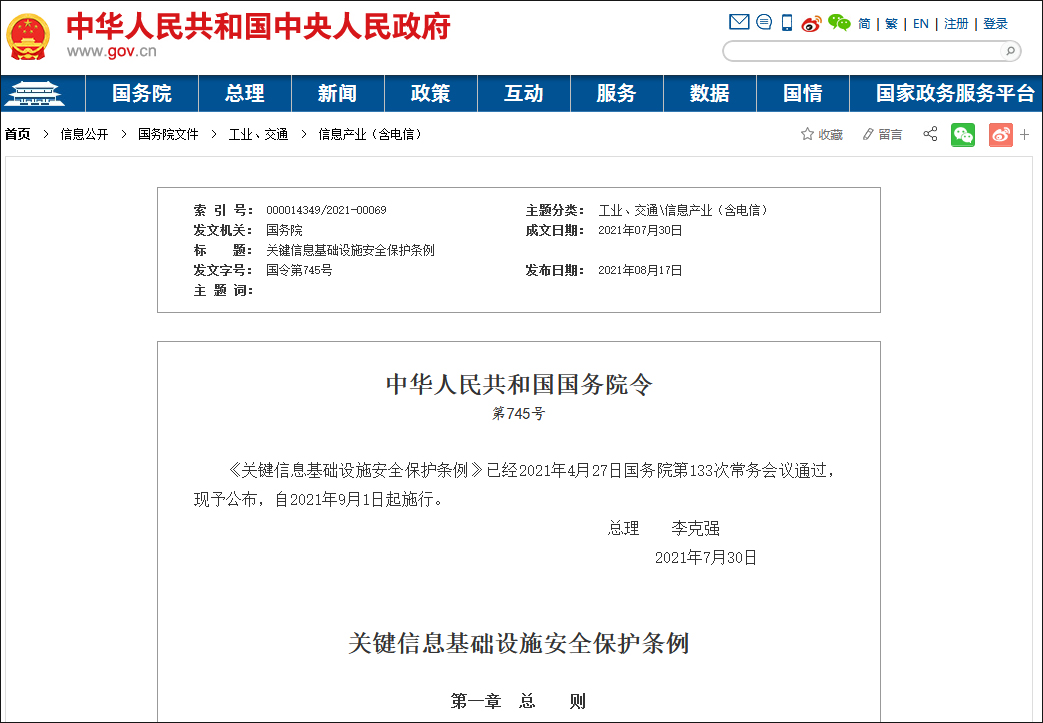Share via green WeChat button
Viewport: 1043px width, 723px height.
pos(963,135)
